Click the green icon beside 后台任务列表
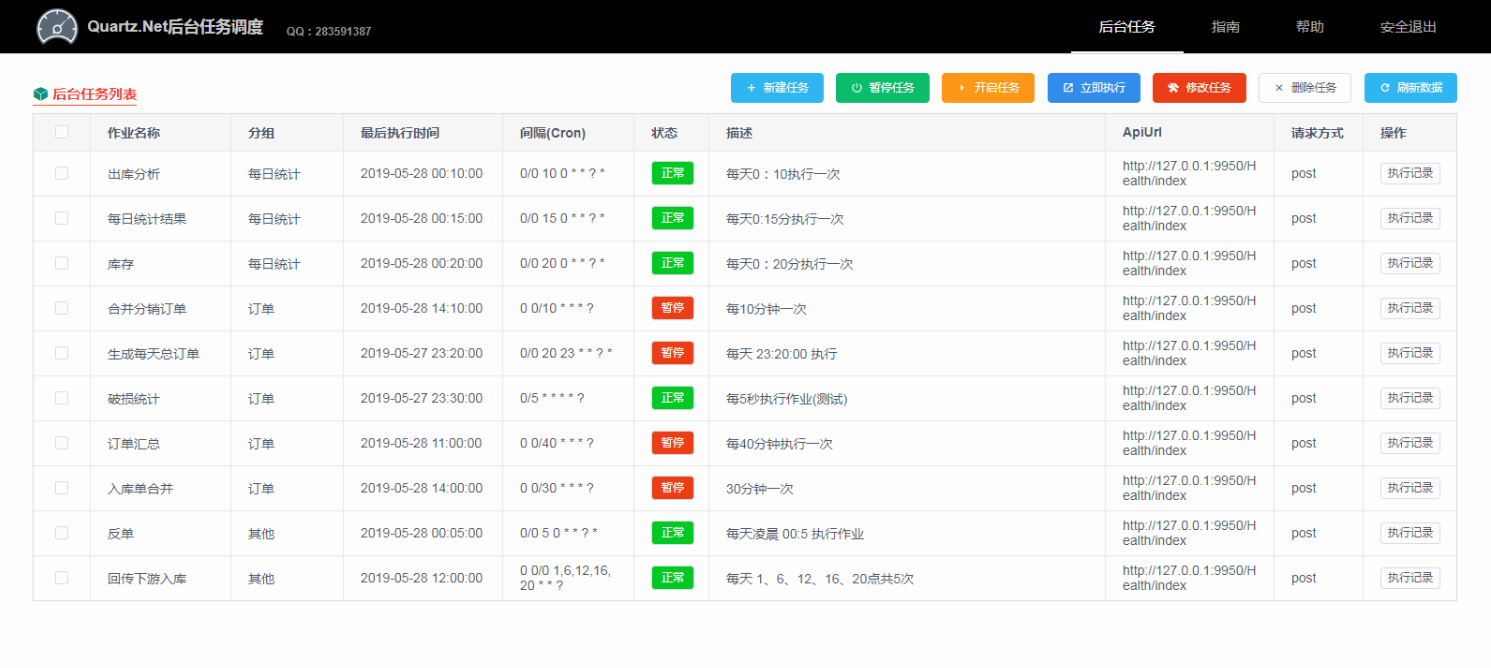 pyautogui.click(x=39, y=92)
